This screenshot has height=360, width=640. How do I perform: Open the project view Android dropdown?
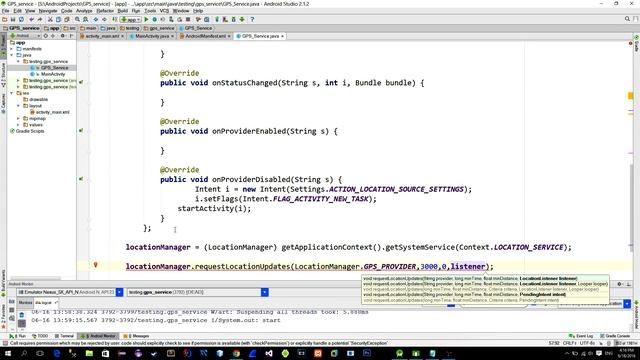[25, 36]
